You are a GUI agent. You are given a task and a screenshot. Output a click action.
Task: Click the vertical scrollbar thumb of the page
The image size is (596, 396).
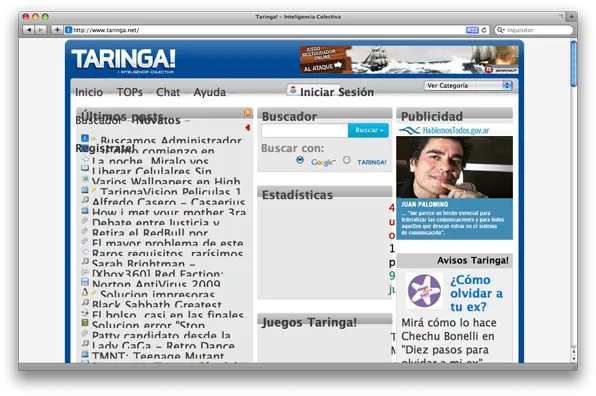pyautogui.click(x=574, y=64)
